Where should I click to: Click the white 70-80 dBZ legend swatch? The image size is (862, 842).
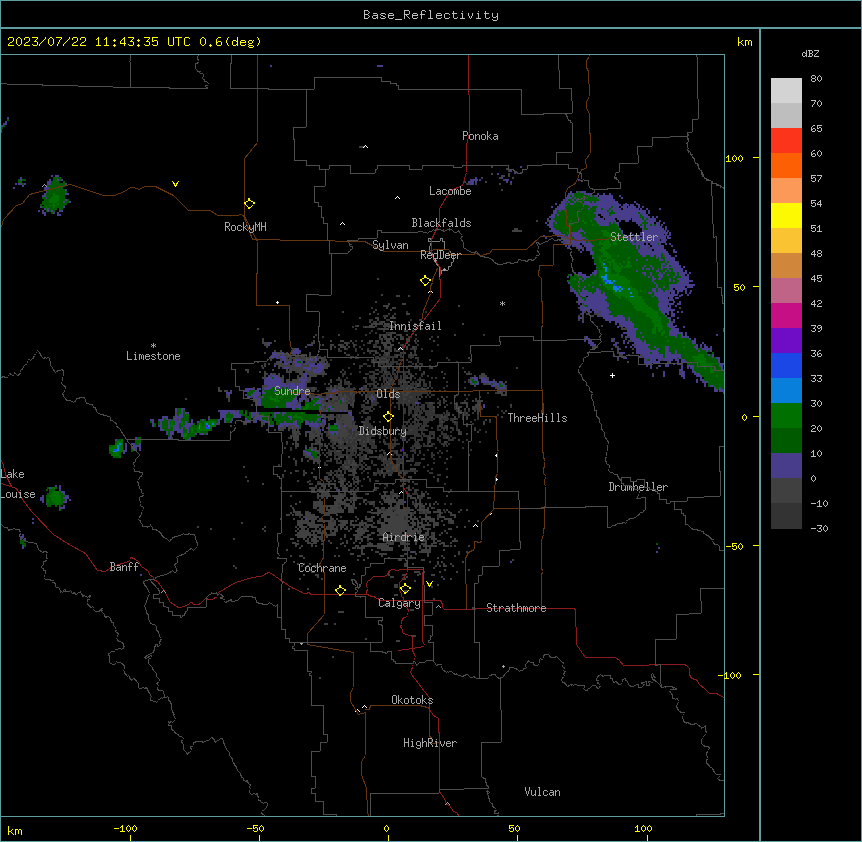tap(786, 91)
